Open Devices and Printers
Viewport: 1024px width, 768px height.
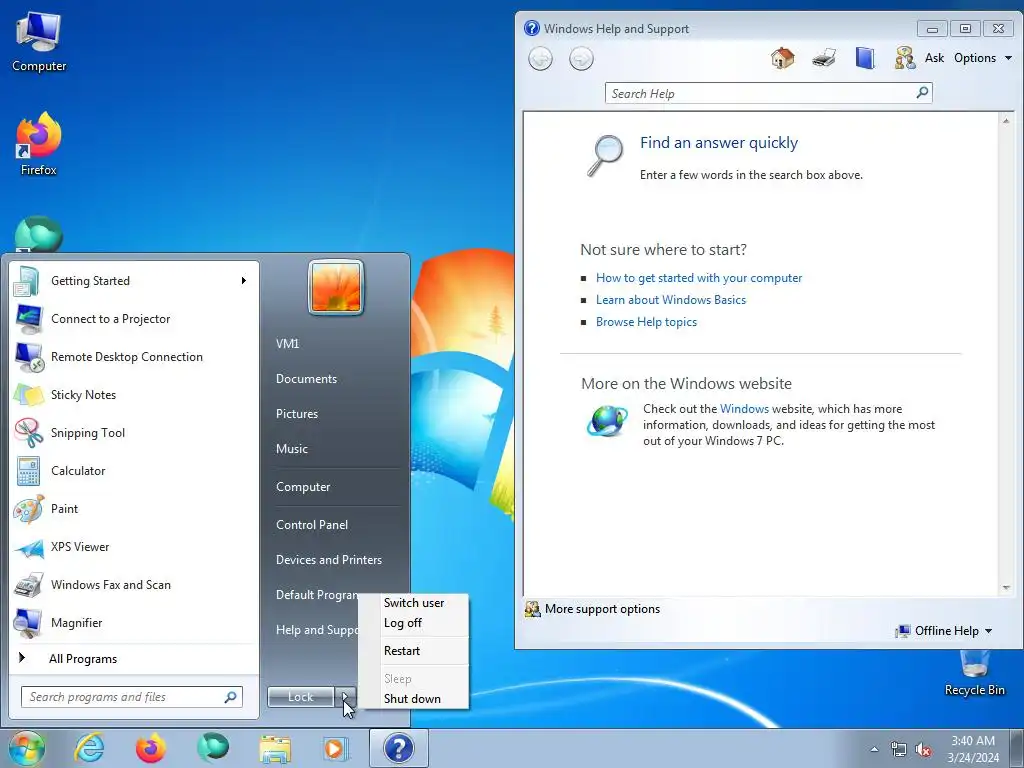point(328,560)
